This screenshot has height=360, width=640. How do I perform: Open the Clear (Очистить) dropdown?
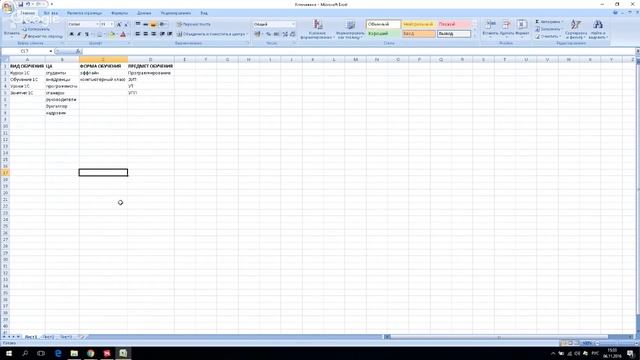click(x=548, y=36)
